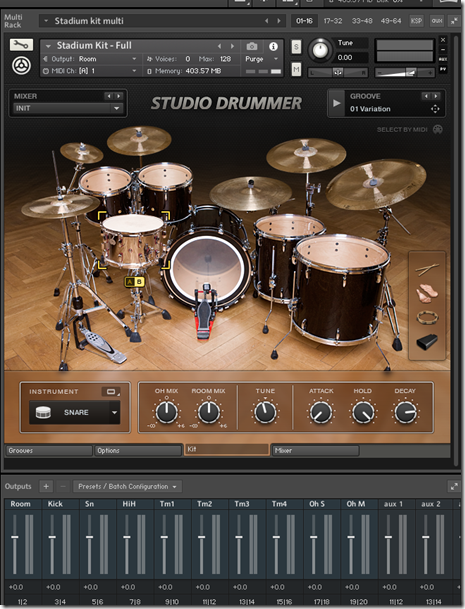Select the tambourine percussion icon
Screen dimensions: 465x609
click(427, 317)
